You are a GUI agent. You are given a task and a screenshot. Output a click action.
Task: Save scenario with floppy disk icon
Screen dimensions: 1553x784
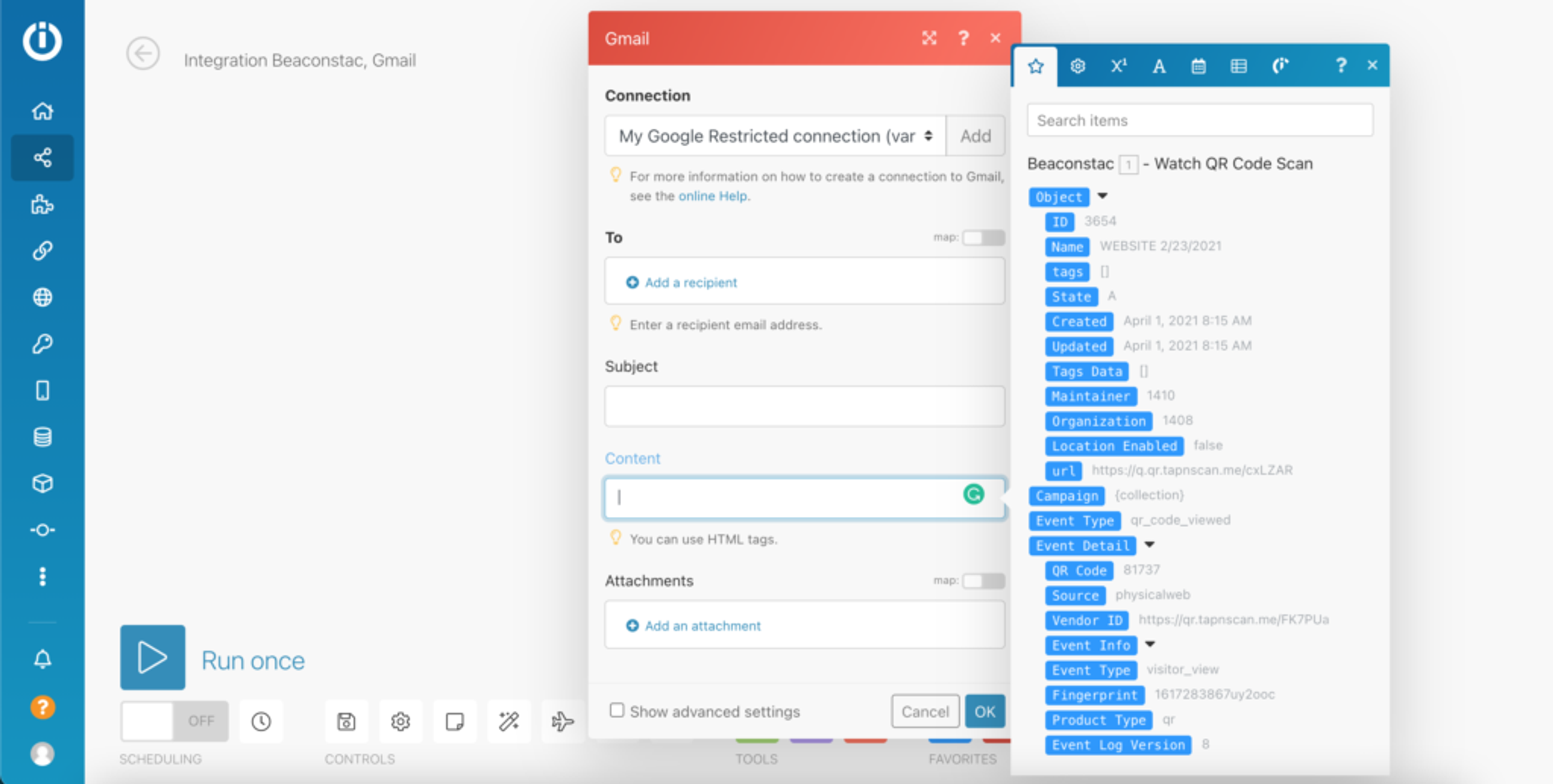pyautogui.click(x=346, y=721)
